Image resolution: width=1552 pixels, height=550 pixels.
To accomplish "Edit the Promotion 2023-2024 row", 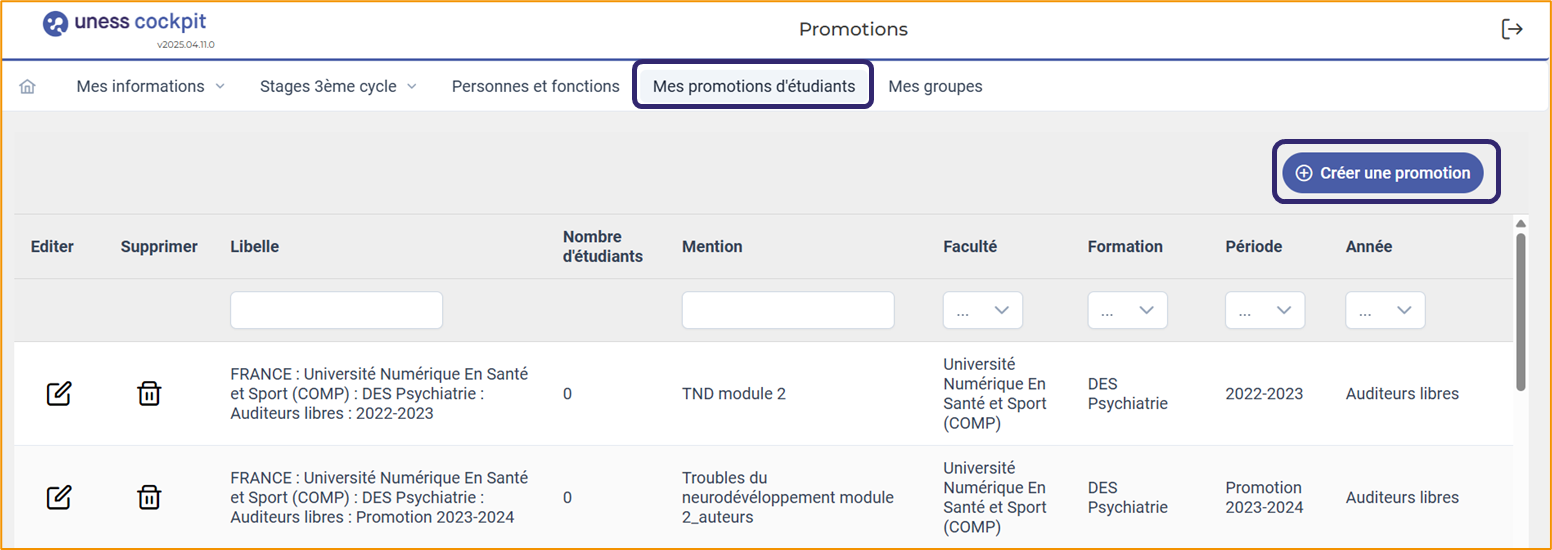I will pos(59,497).
